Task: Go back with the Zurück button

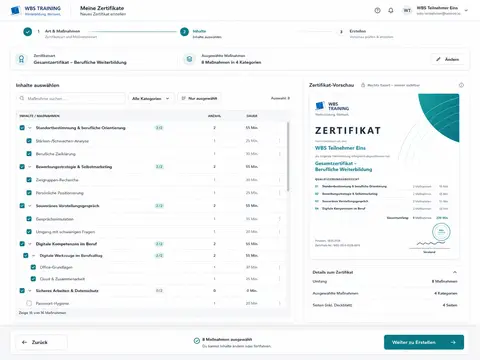Action: [41, 342]
